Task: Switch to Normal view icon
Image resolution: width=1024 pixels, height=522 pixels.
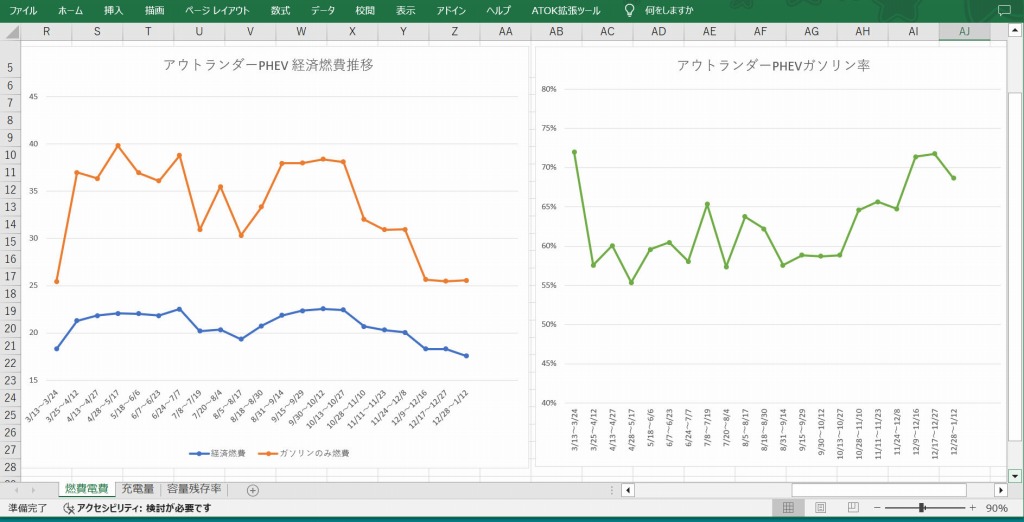Action: (788, 508)
